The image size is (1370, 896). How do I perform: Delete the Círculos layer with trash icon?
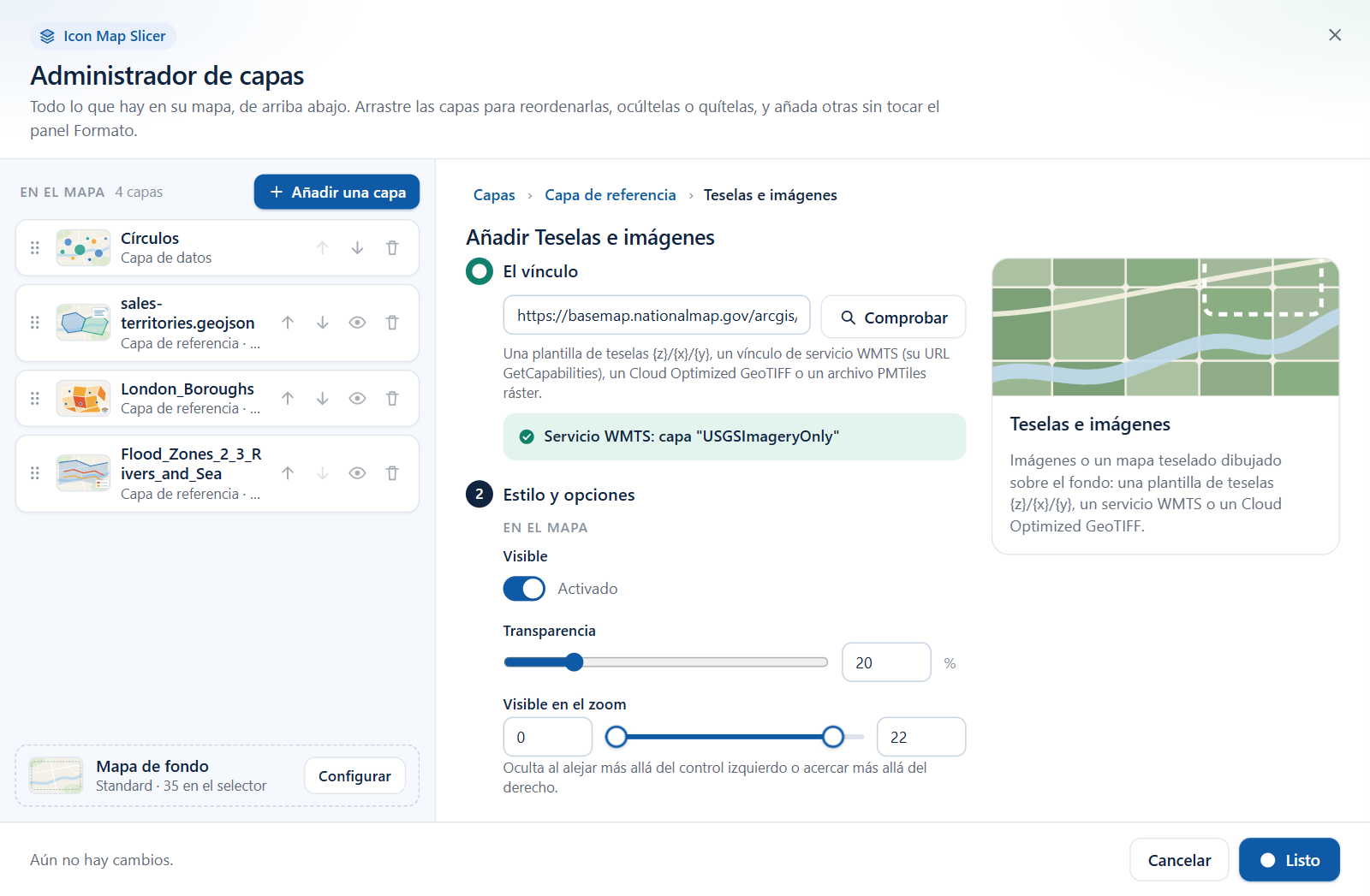(392, 248)
